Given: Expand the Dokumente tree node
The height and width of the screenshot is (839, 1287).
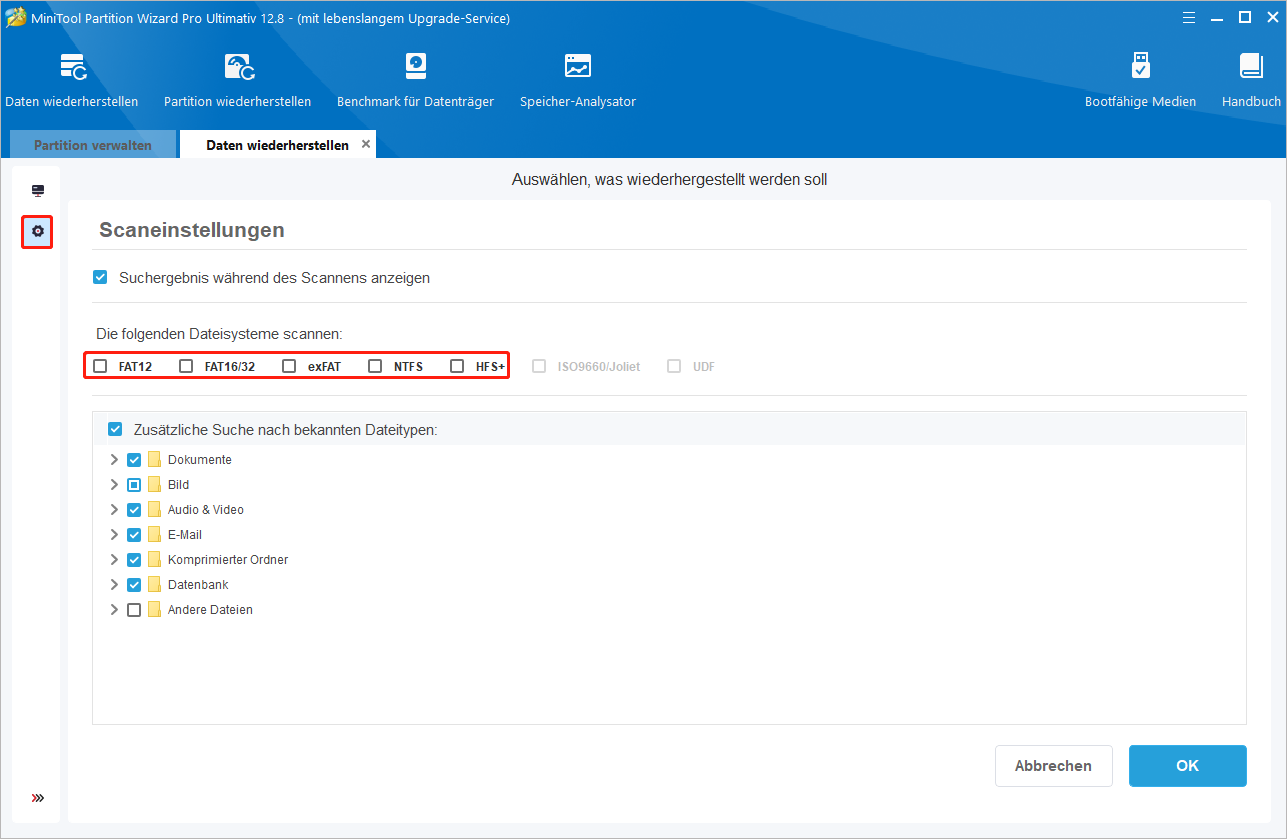Looking at the screenshot, I should [x=113, y=460].
